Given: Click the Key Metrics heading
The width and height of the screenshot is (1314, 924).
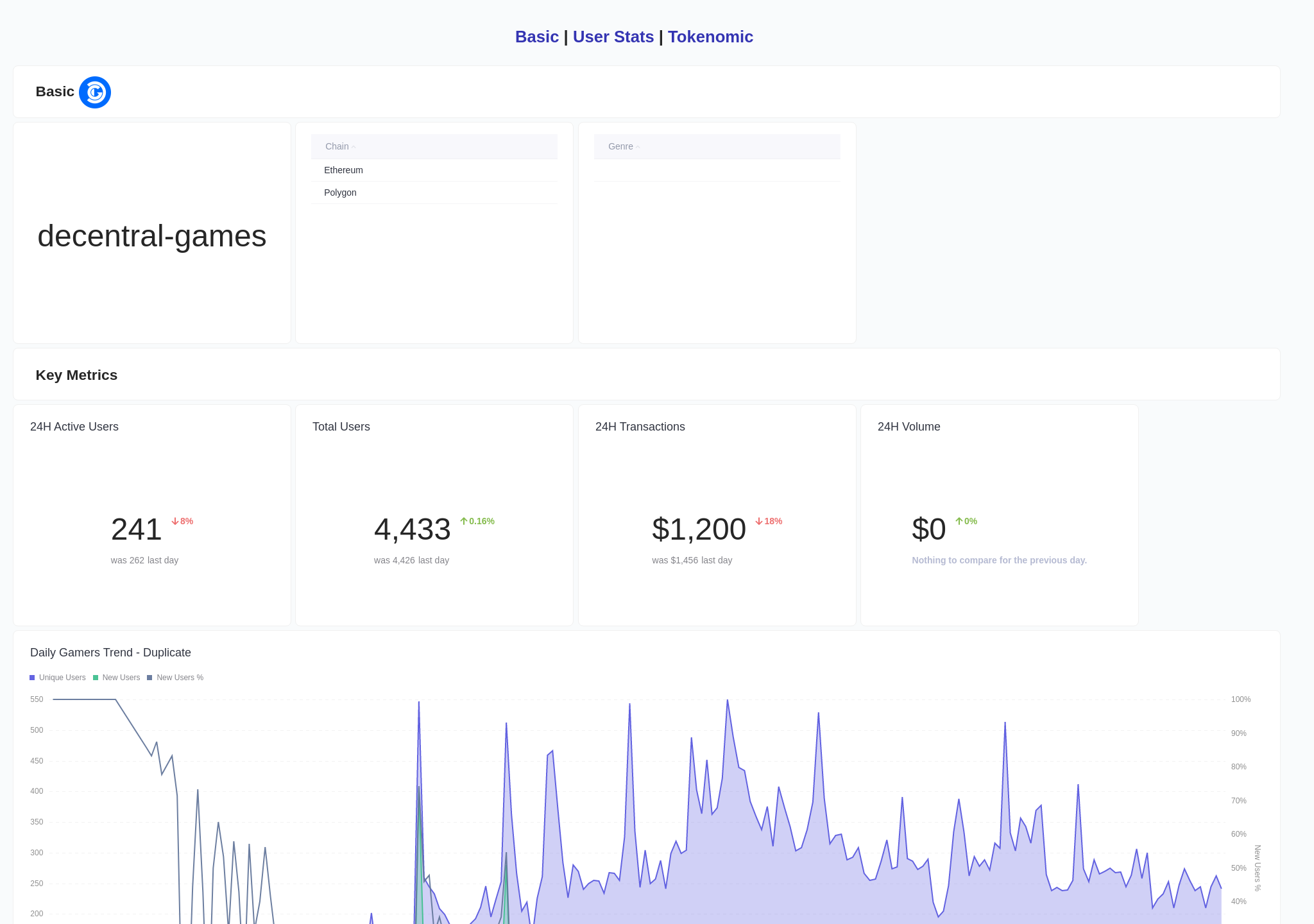Looking at the screenshot, I should click(x=76, y=375).
